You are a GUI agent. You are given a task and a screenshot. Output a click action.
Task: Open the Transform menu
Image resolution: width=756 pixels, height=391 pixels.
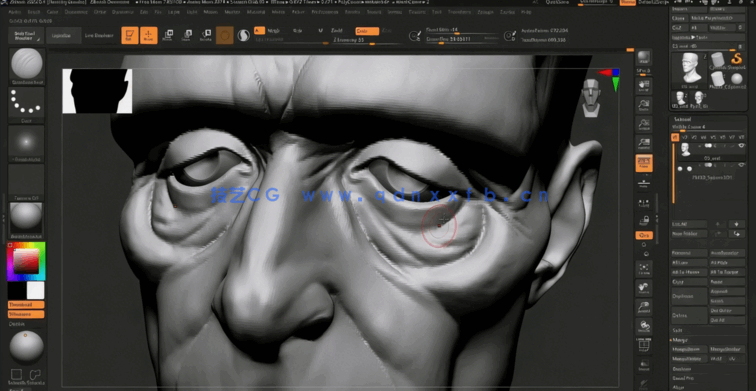coord(458,12)
